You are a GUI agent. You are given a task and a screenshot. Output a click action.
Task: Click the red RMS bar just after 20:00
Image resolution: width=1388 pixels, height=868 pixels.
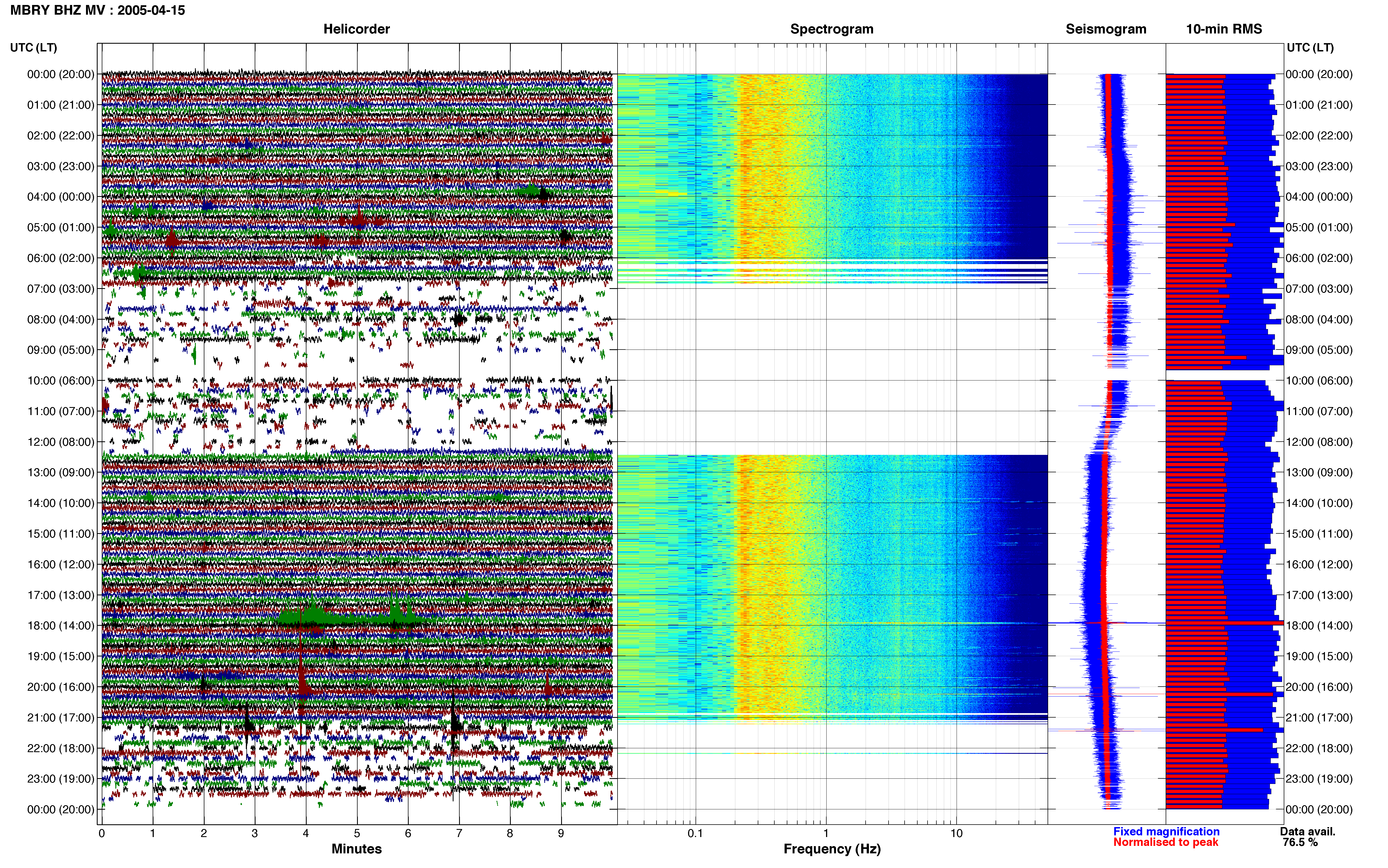click(x=1219, y=695)
